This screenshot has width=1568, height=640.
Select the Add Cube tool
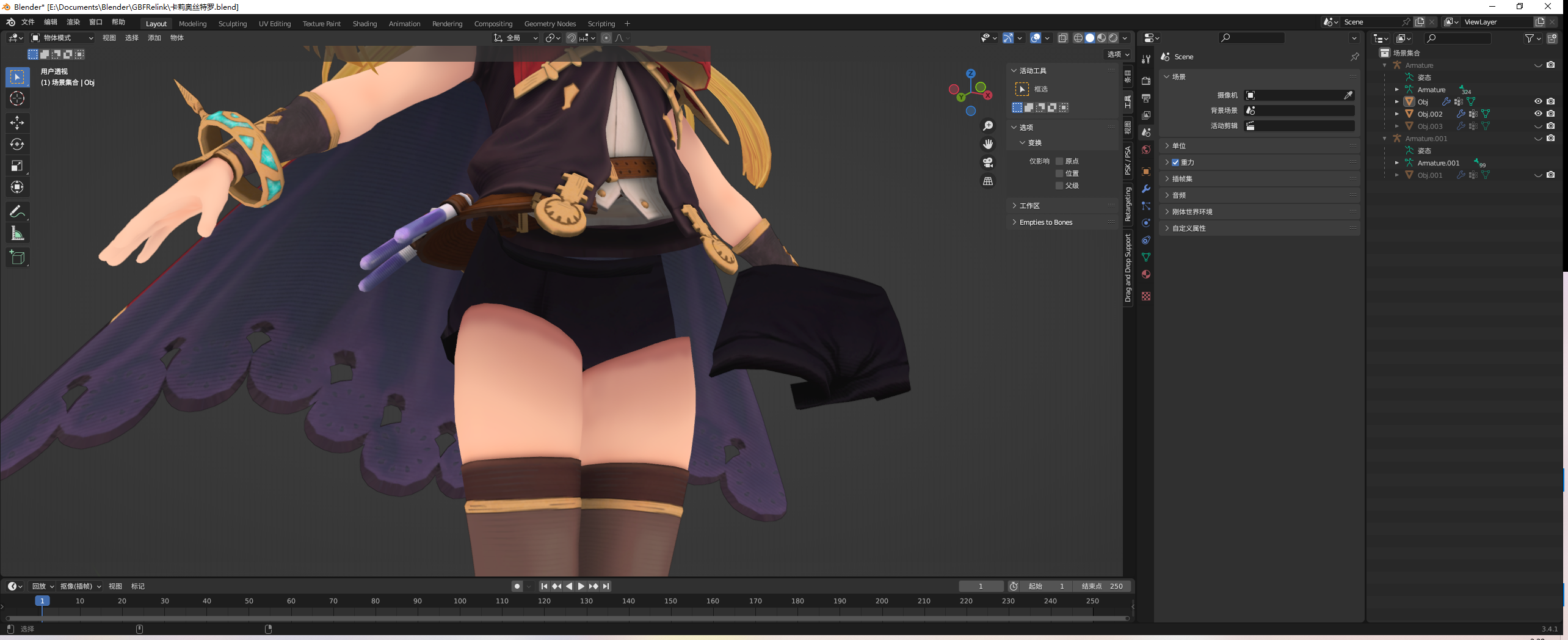17,257
